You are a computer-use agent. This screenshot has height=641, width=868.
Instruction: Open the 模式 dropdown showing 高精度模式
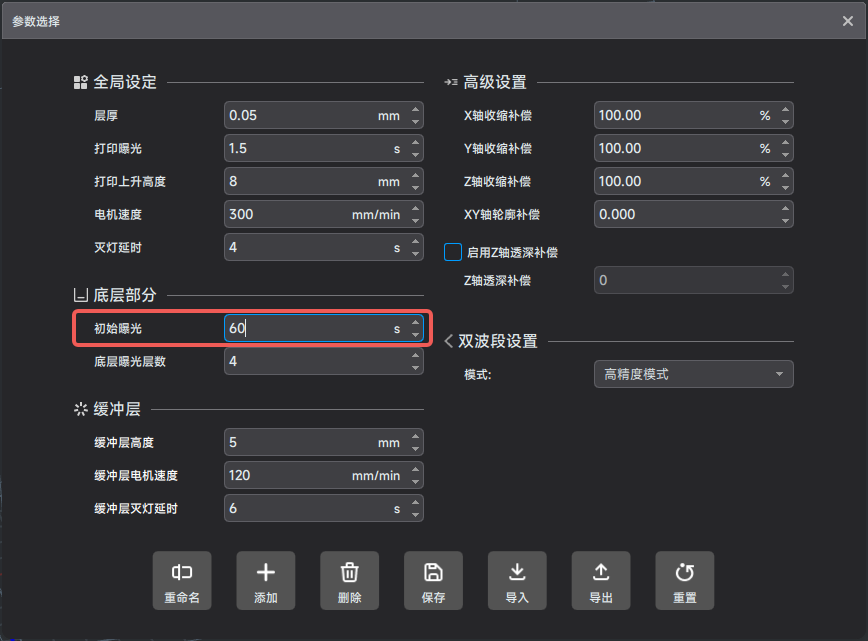(x=694, y=374)
